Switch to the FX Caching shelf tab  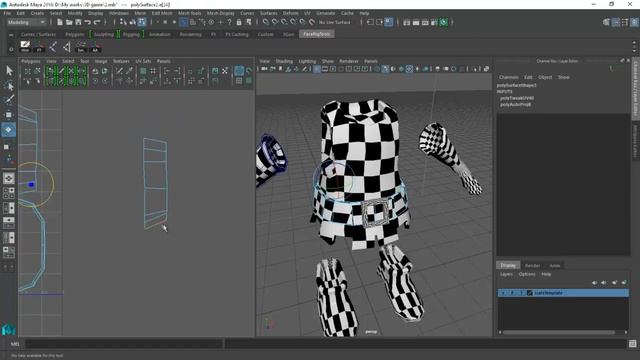[x=237, y=34]
